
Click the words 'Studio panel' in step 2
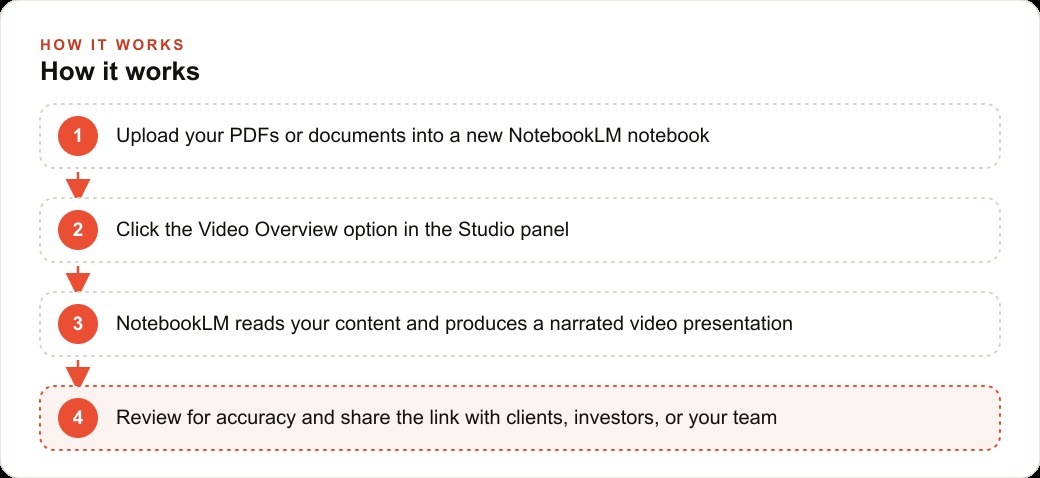[x=513, y=230]
